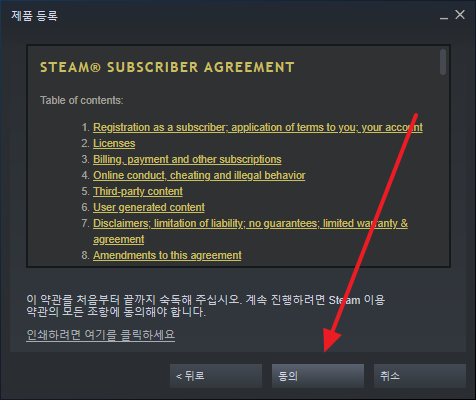Click the < 뒤로 (Back) button
Image resolution: width=476 pixels, height=400 pixels.
pos(216,376)
